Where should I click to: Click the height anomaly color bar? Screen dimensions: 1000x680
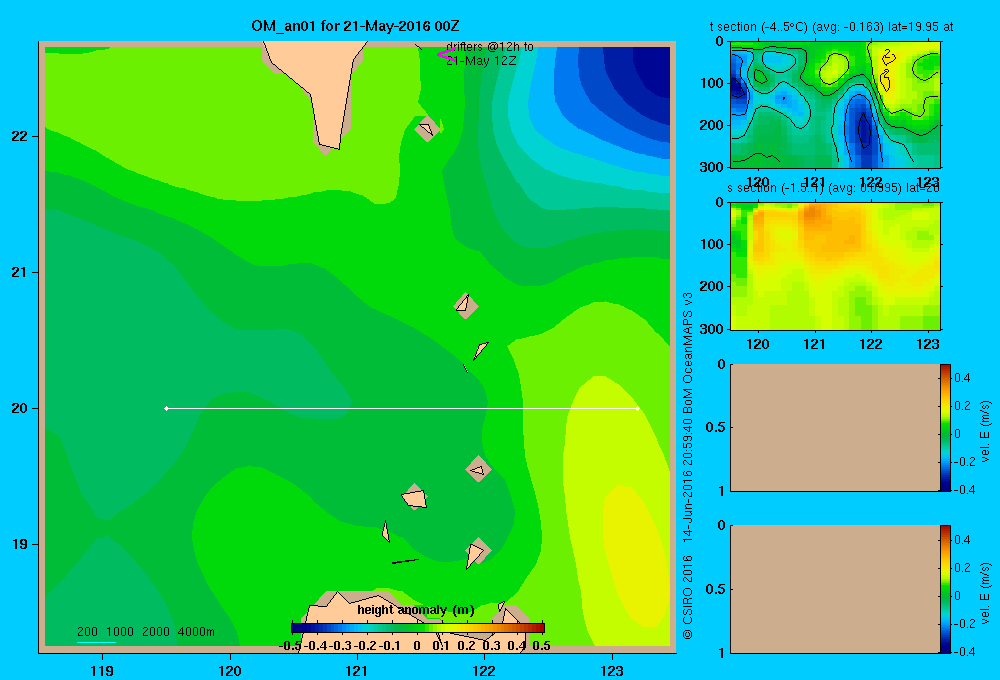tap(418, 628)
